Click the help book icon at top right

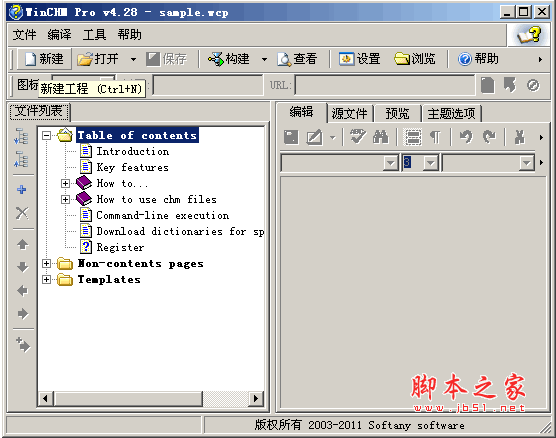coord(529,35)
